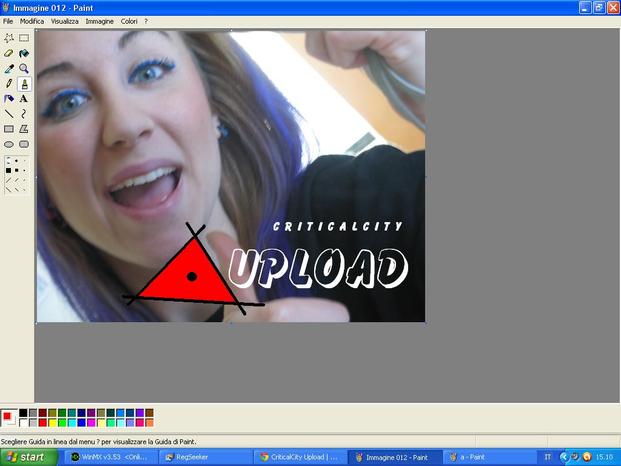Viewport: 621px width, 466px height.
Task: Pick the black color swatch
Action: pos(23,413)
